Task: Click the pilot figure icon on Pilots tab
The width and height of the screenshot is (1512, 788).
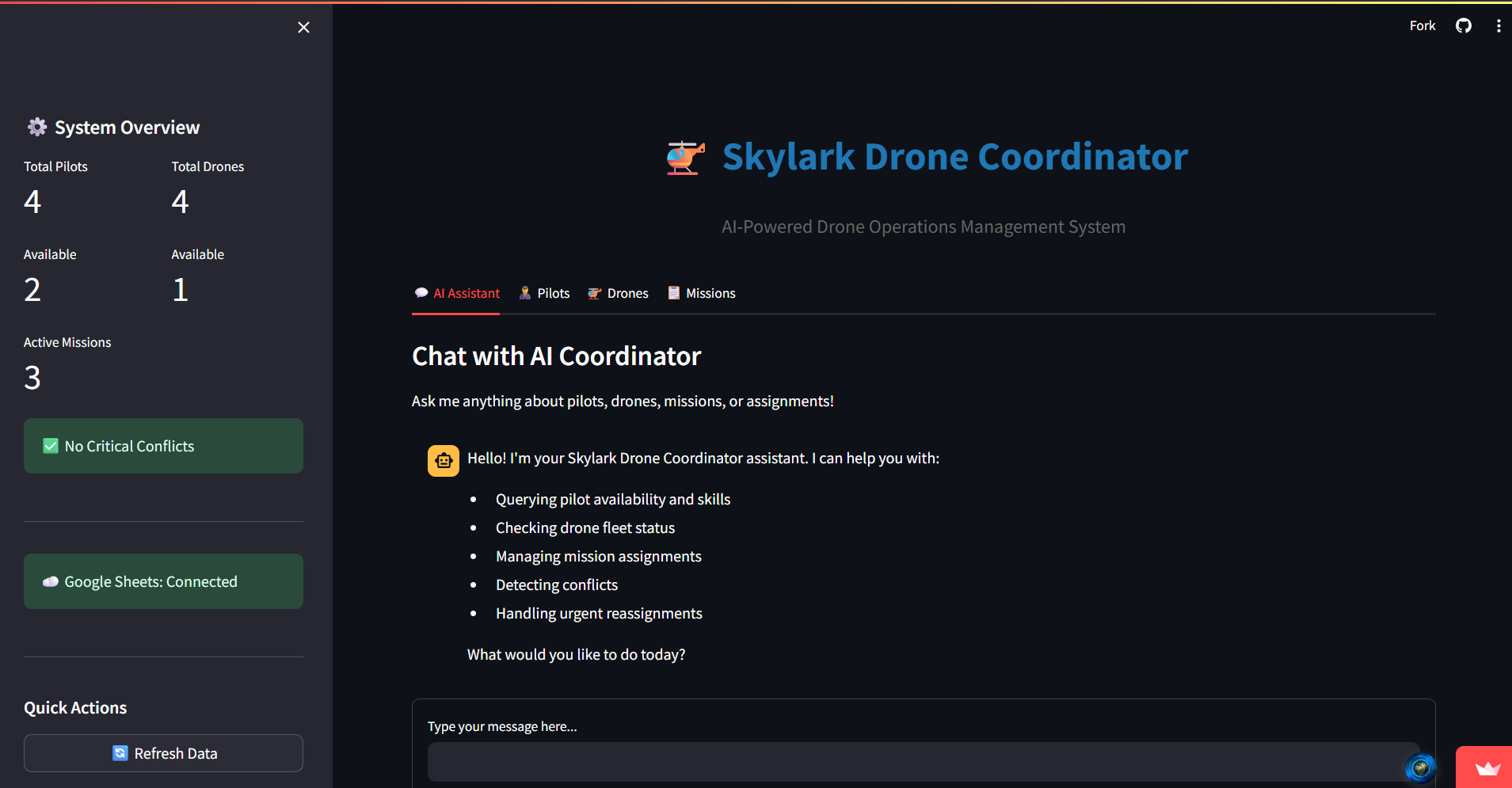Action: [524, 293]
